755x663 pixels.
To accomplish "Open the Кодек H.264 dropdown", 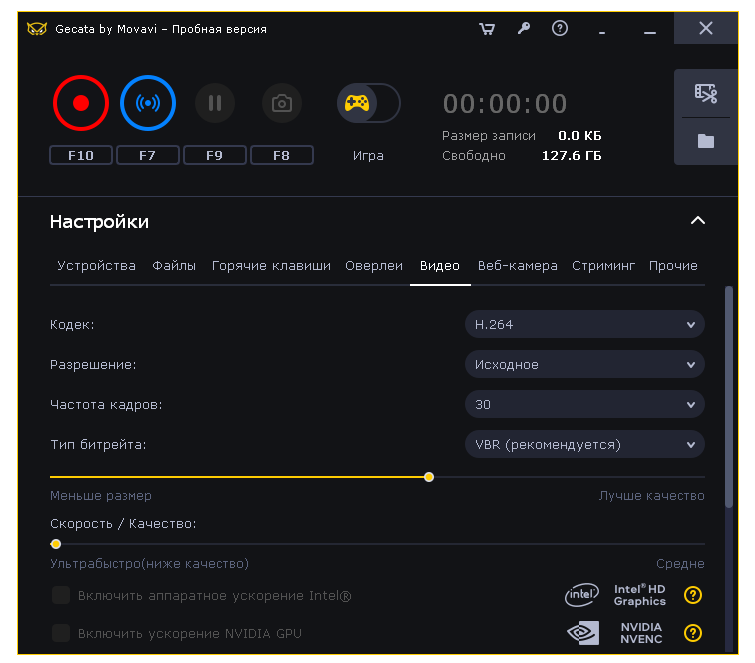I will 585,325.
